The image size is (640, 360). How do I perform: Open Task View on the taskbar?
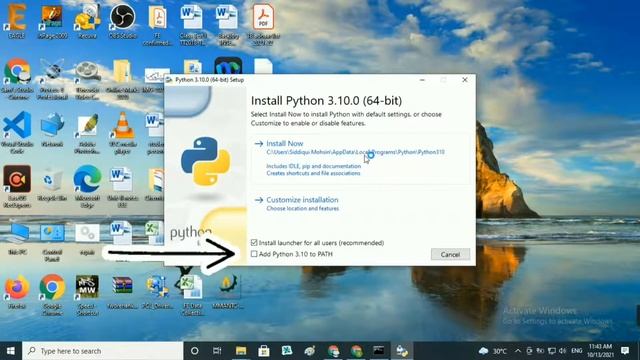pos(217,351)
